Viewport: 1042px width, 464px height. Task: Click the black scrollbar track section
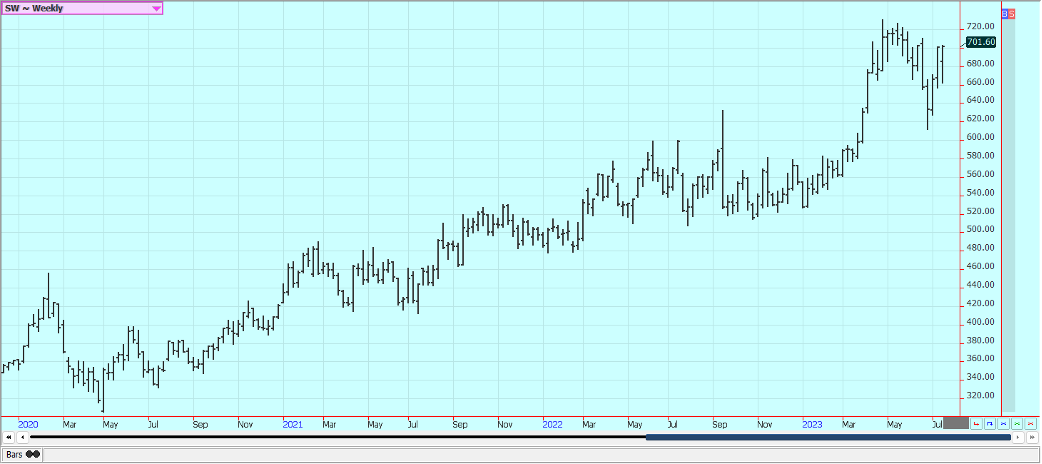(338, 437)
